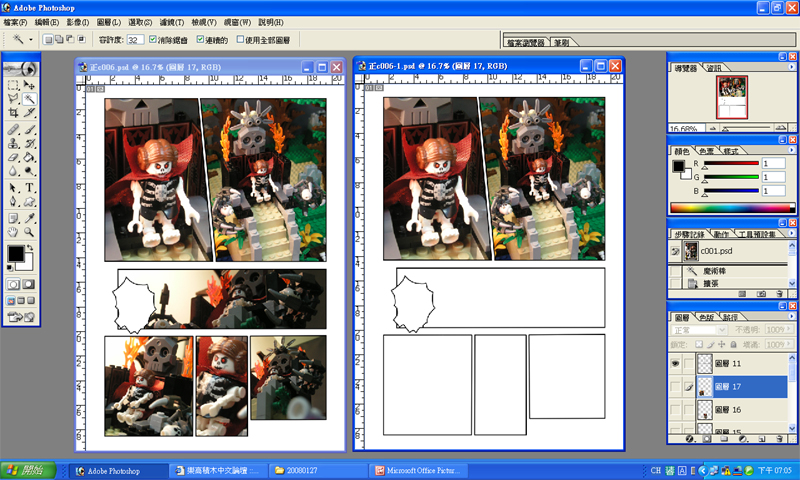Select the Slice tool
Screen dimensions: 800x480
29,112
